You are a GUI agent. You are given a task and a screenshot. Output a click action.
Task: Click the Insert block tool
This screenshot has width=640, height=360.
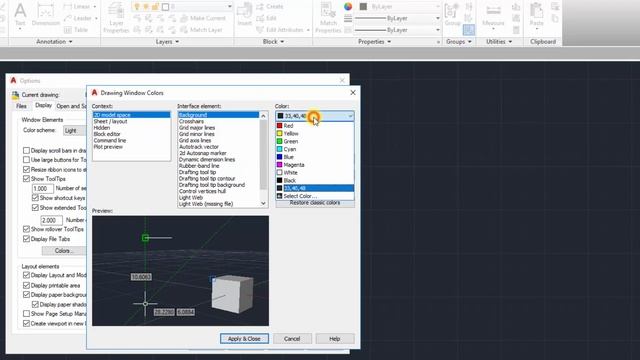pos(244,15)
